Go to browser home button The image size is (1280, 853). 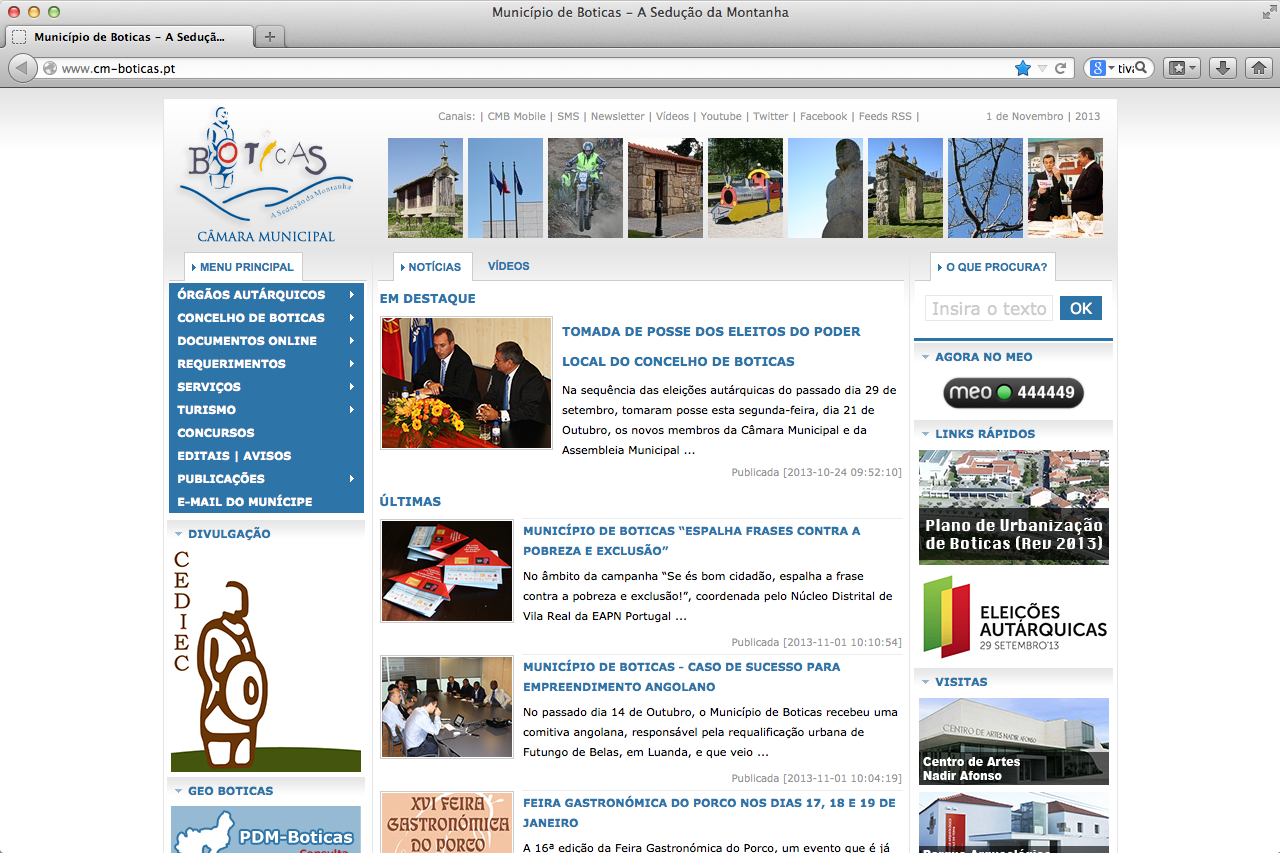pos(1258,68)
